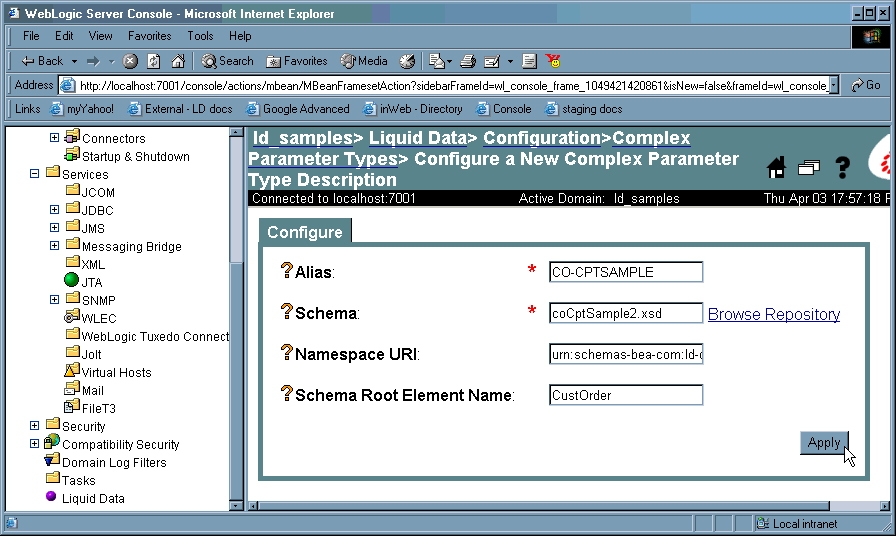Click the console Help question mark icon
Screen dimensions: 896x536
(842, 167)
